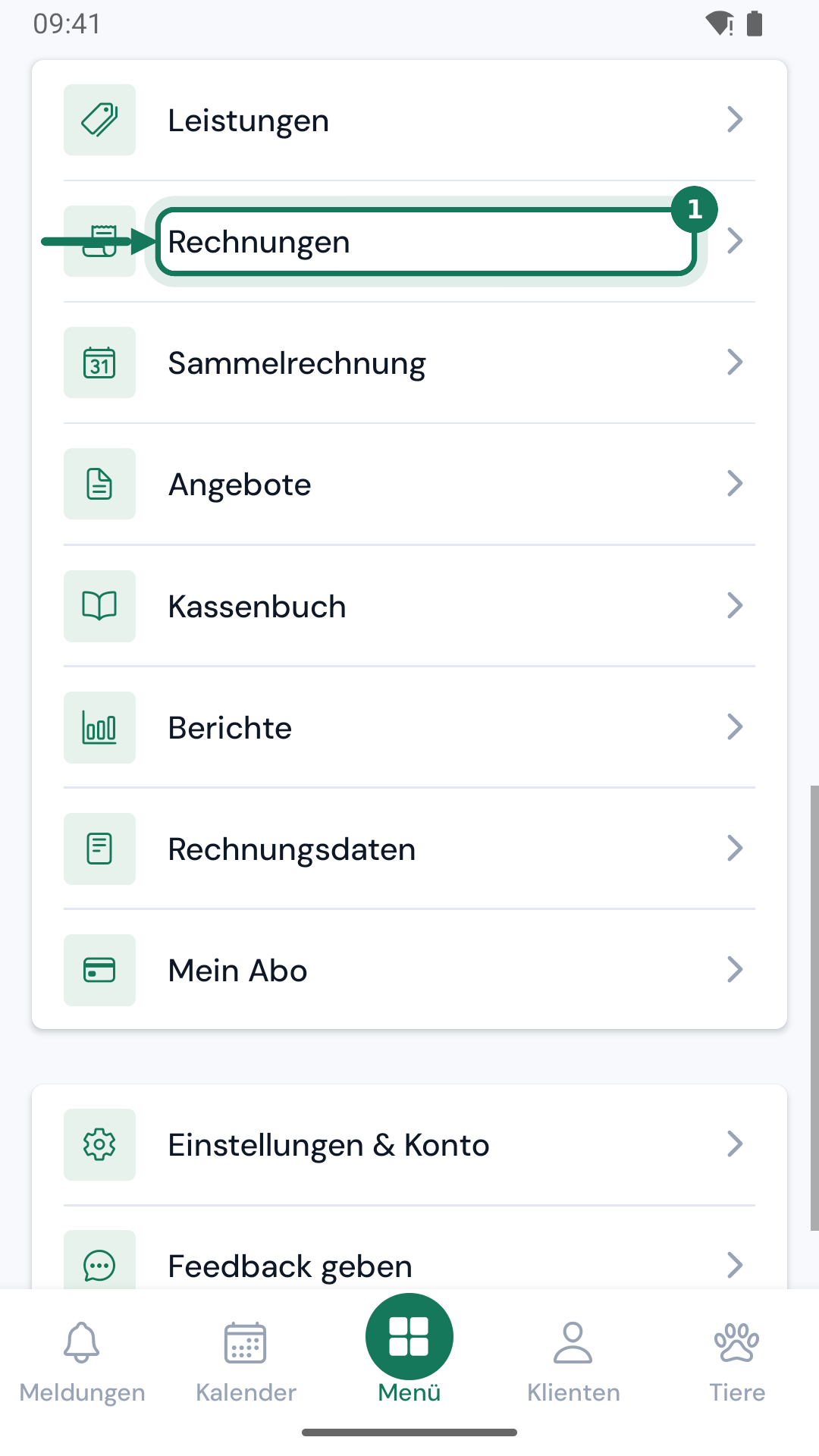The image size is (819, 1456).
Task: Switch to the Kalender tab
Action: [246, 1361]
